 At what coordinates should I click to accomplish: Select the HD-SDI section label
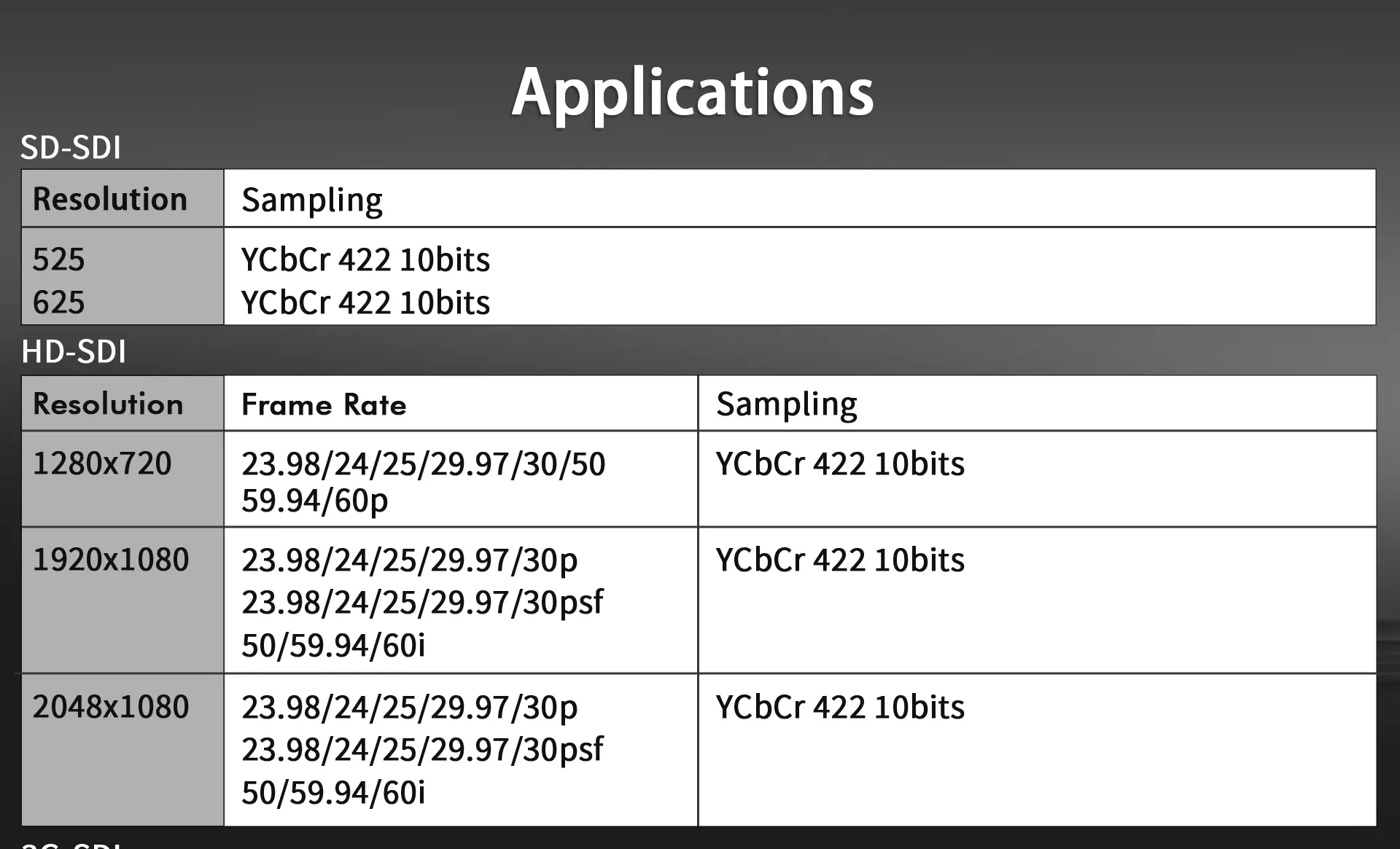point(74,351)
